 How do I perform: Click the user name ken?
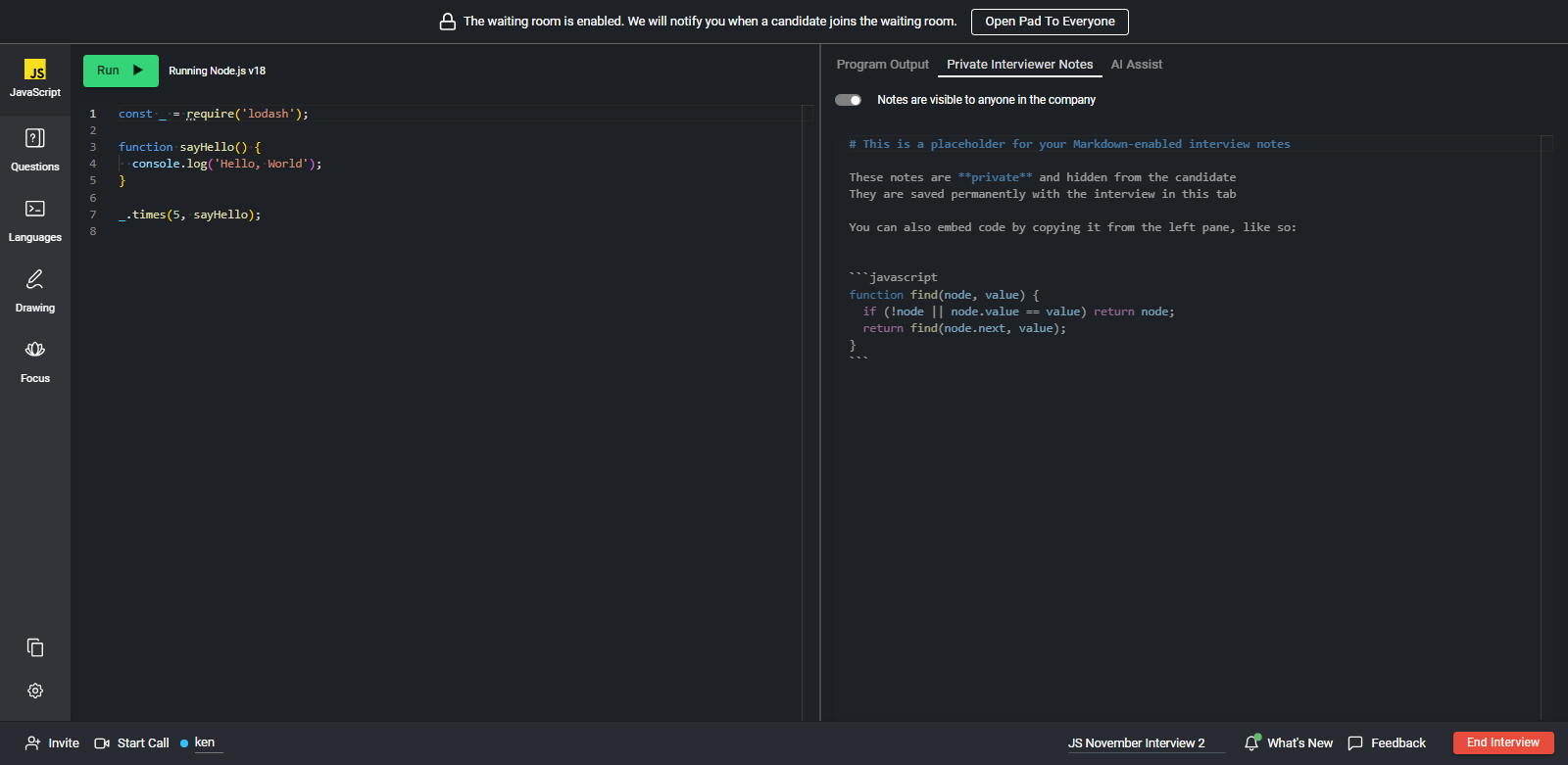[204, 742]
